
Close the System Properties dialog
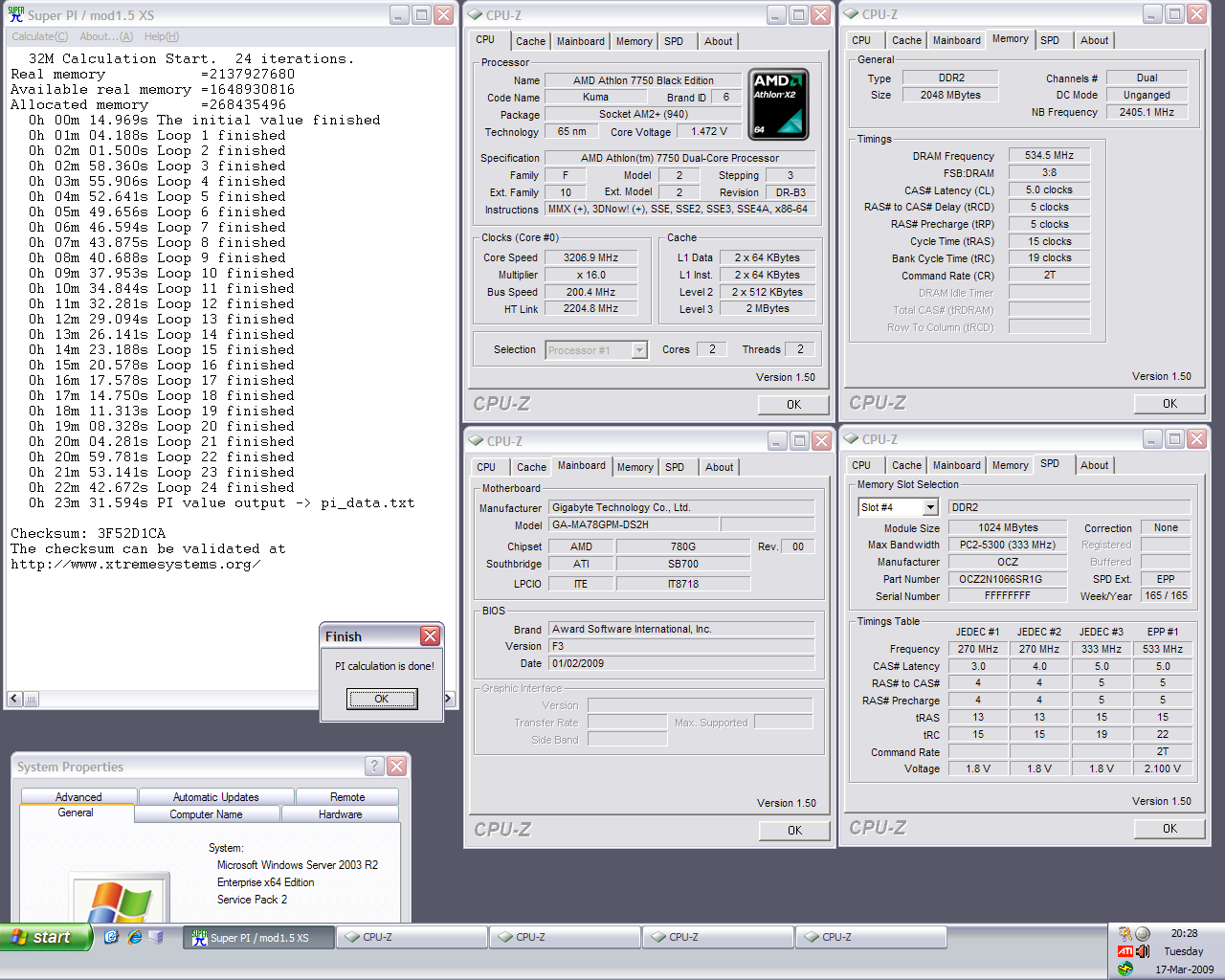tap(397, 766)
